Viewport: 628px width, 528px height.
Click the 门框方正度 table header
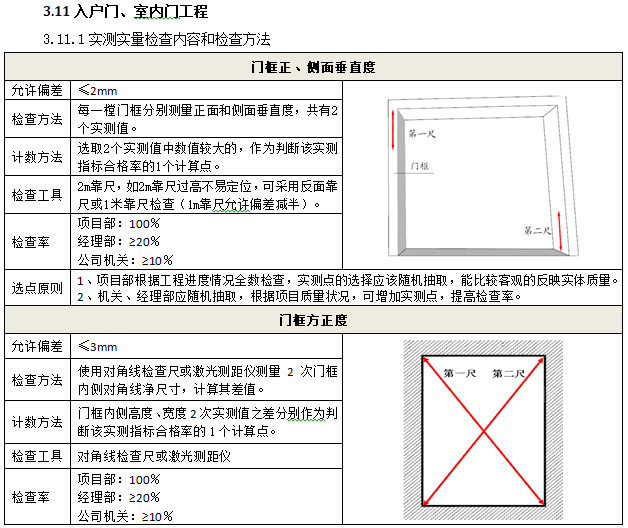(x=314, y=321)
